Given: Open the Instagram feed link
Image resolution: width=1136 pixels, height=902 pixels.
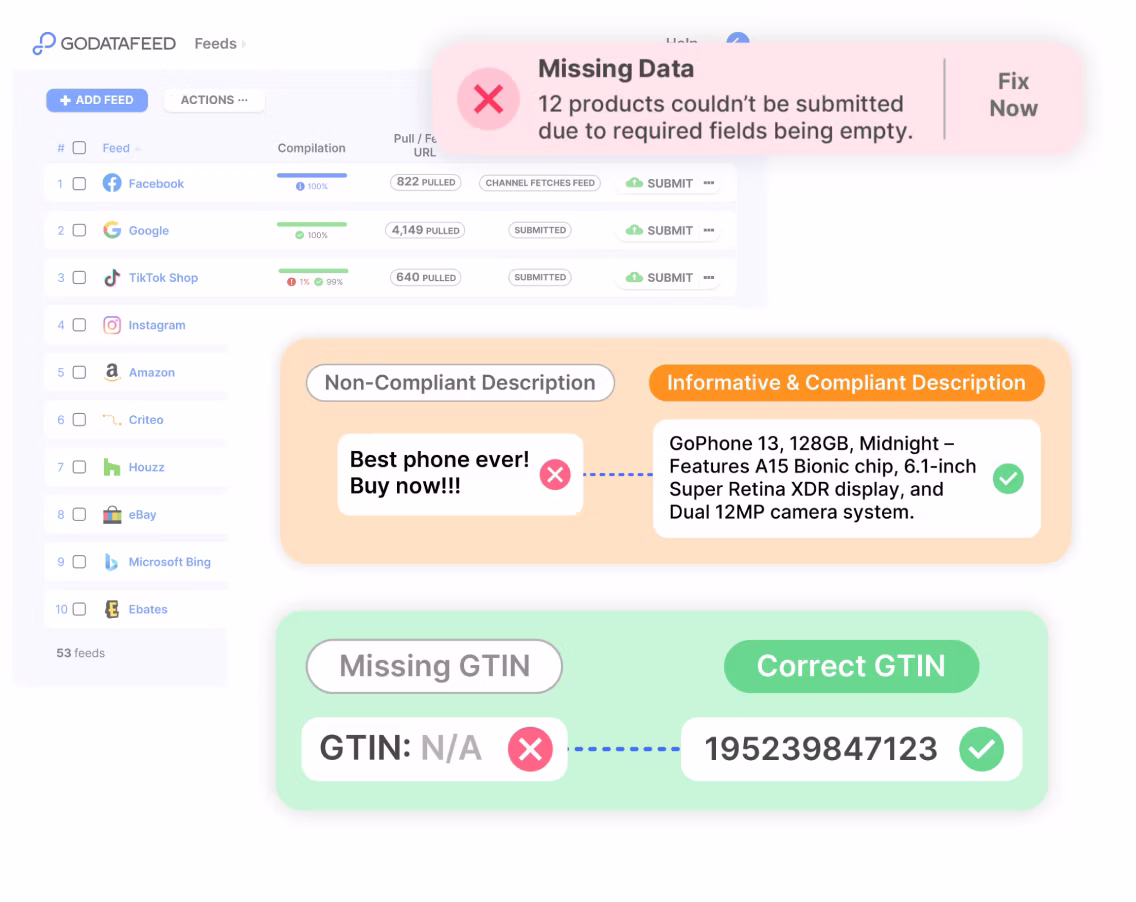Looking at the screenshot, I should point(156,325).
